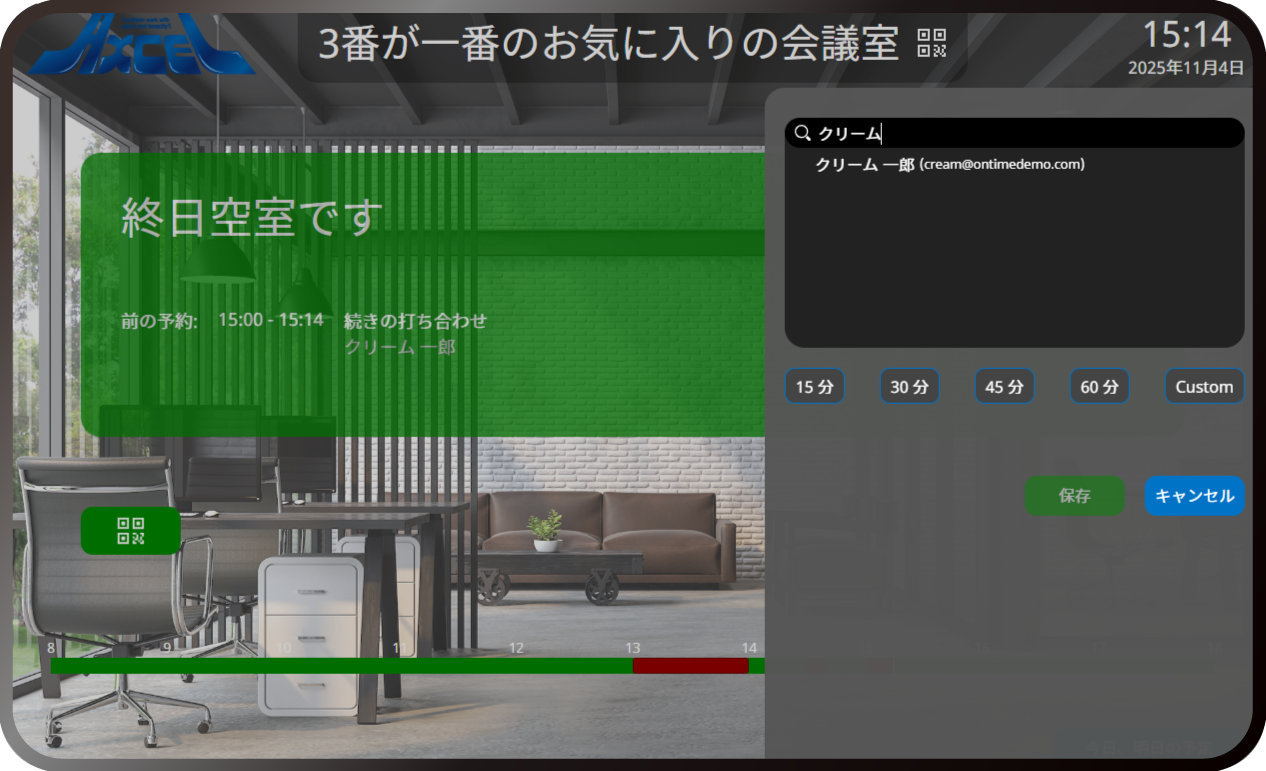Click the 13 hour marker on timeline
This screenshot has width=1266, height=771.
pyautogui.click(x=632, y=648)
